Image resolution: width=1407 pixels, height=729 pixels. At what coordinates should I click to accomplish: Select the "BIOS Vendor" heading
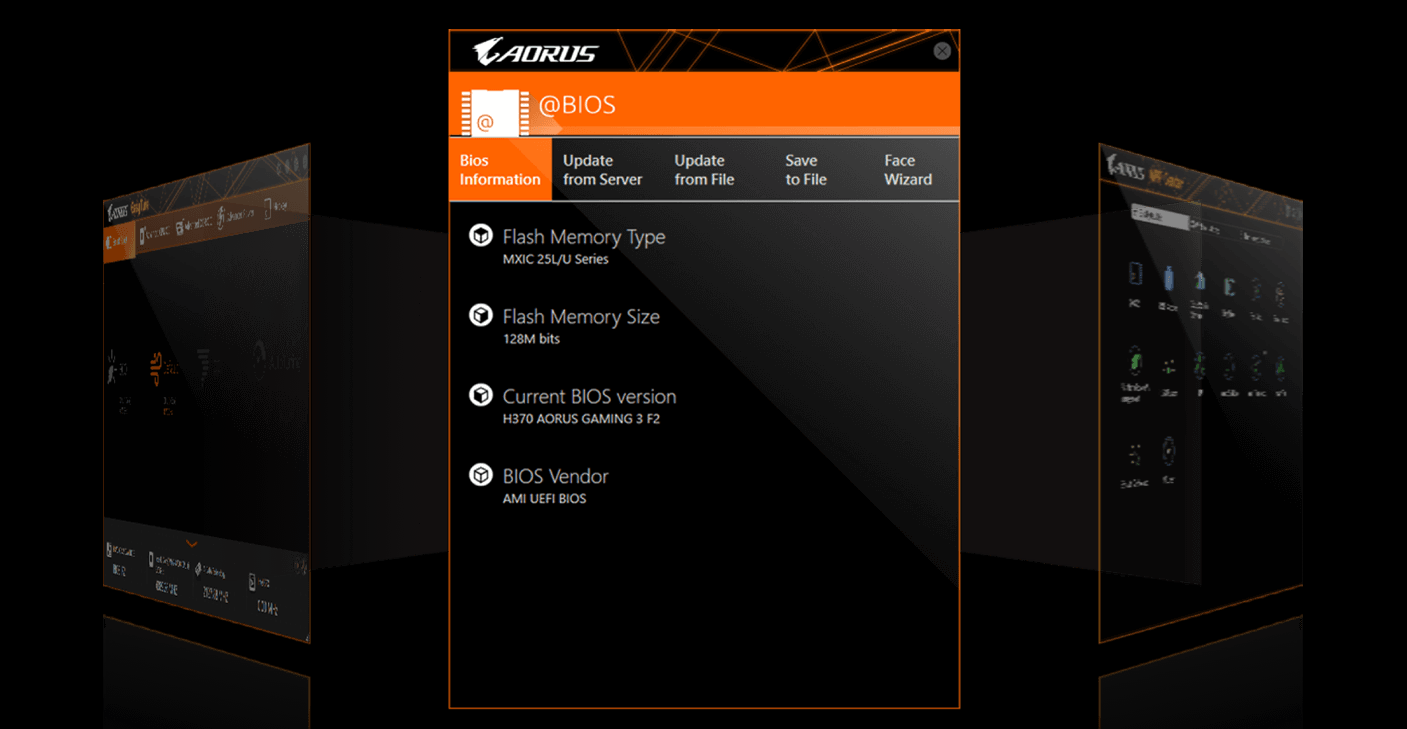(555, 477)
